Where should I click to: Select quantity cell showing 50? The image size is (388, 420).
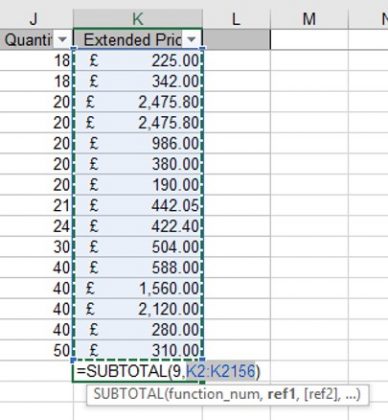[36, 350]
